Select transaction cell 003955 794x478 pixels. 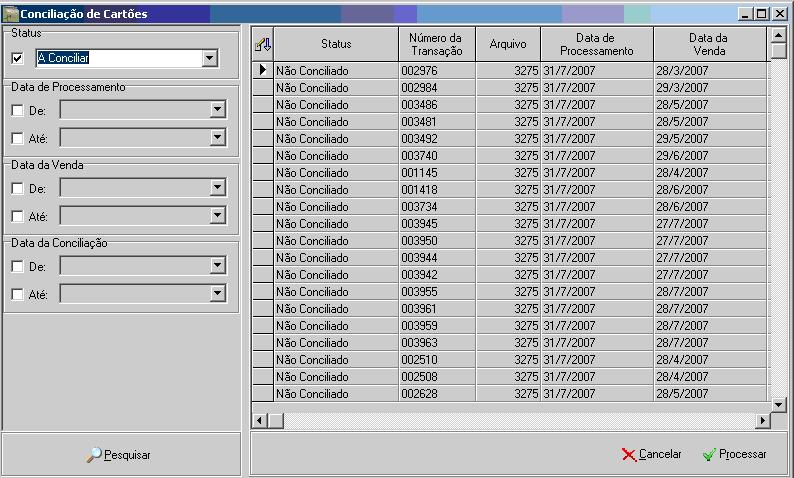click(x=437, y=292)
